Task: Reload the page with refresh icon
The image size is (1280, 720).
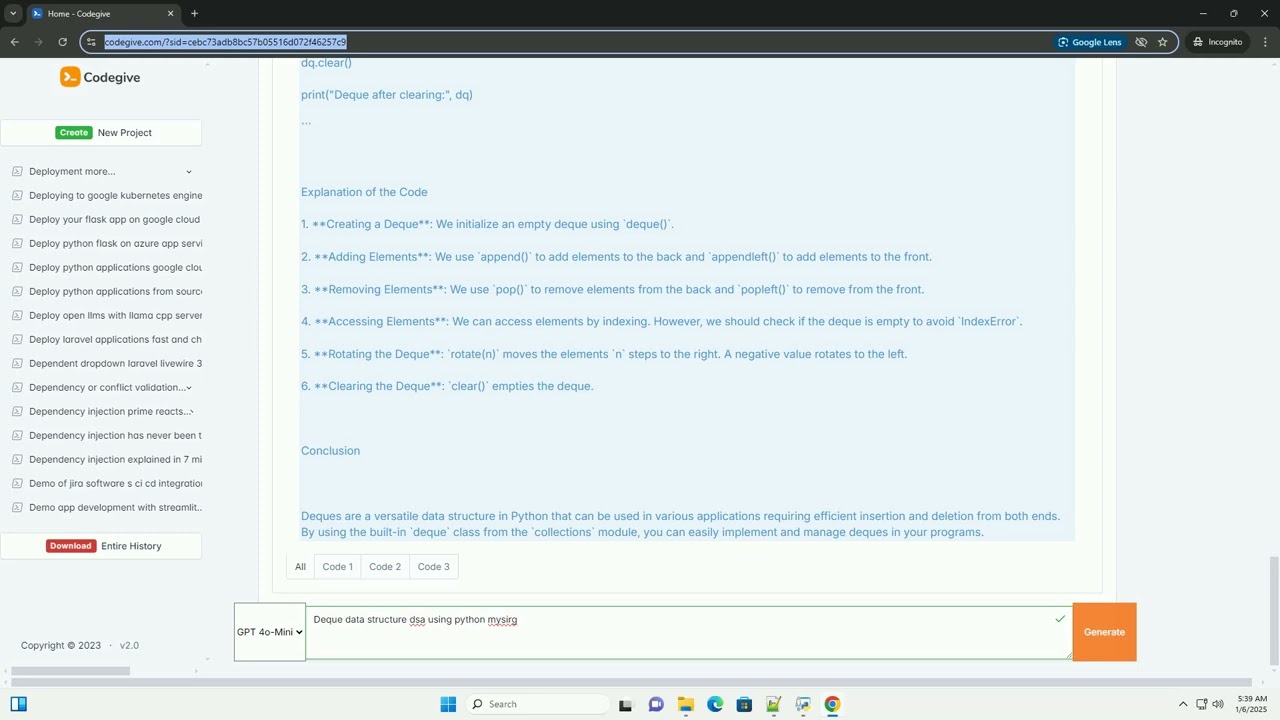Action: [62, 42]
